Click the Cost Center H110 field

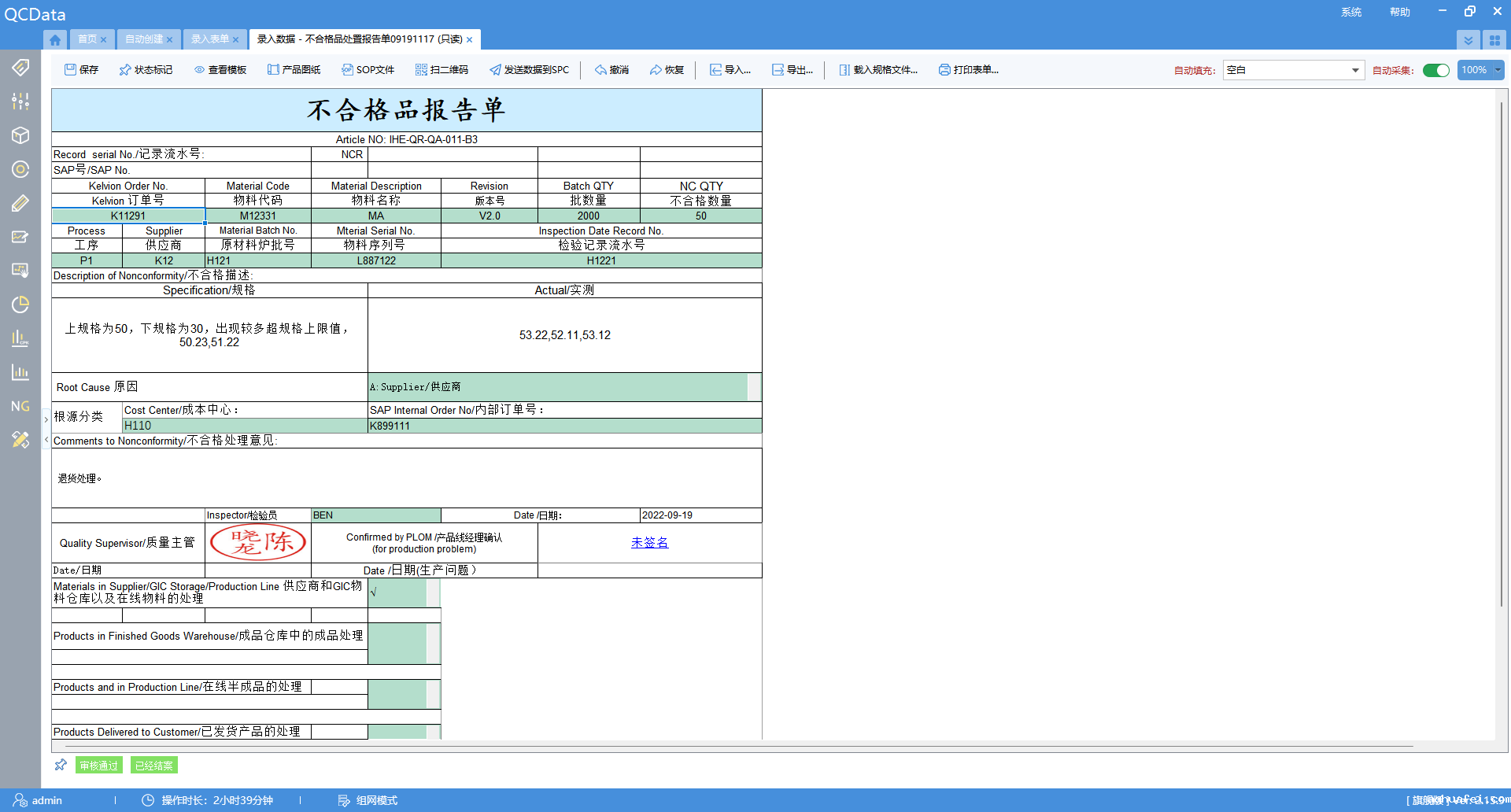coord(245,426)
